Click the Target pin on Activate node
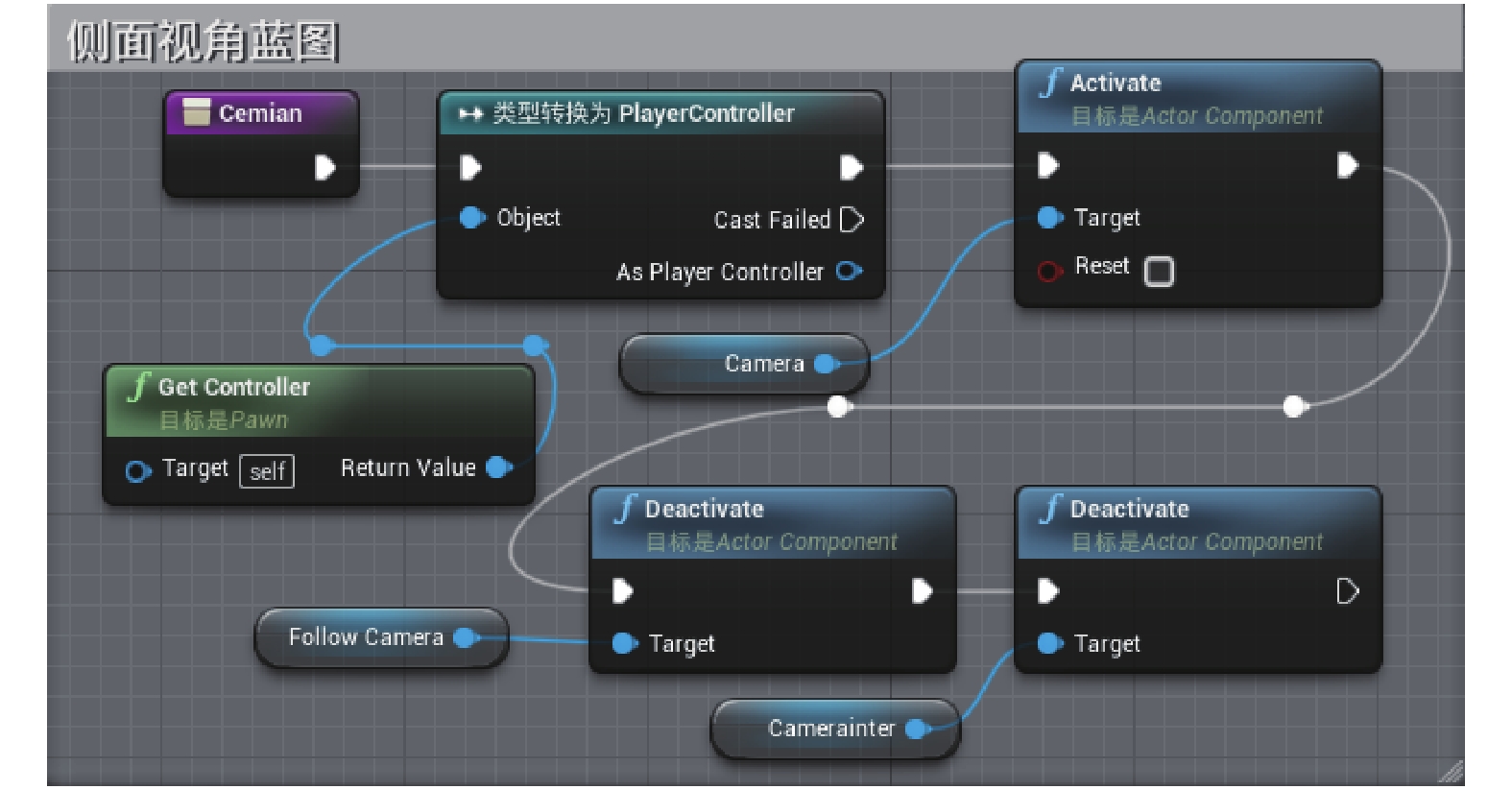Viewport: 1512px width, 790px height. coord(1050,218)
